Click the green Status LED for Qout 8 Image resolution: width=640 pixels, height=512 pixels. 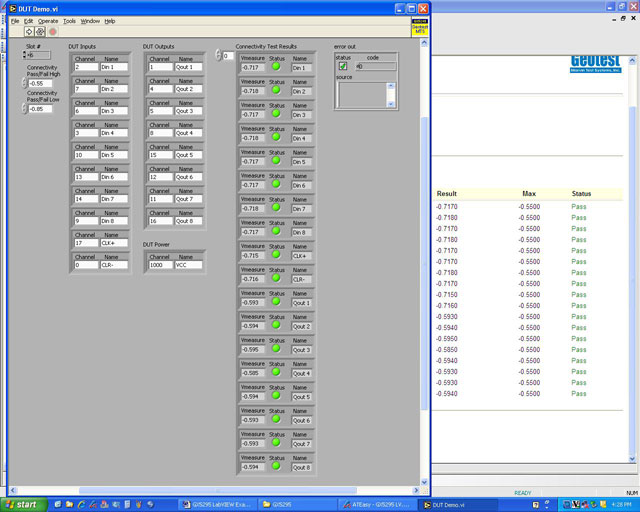[x=276, y=466]
